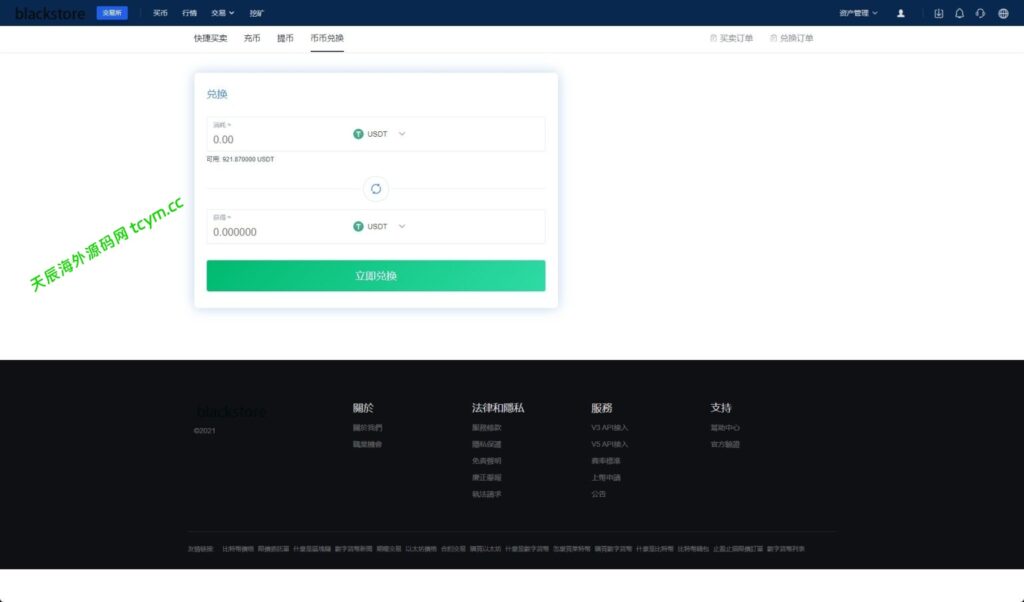Click the blue 交易所 button
Screen dimensions: 1024x602
(112, 13)
